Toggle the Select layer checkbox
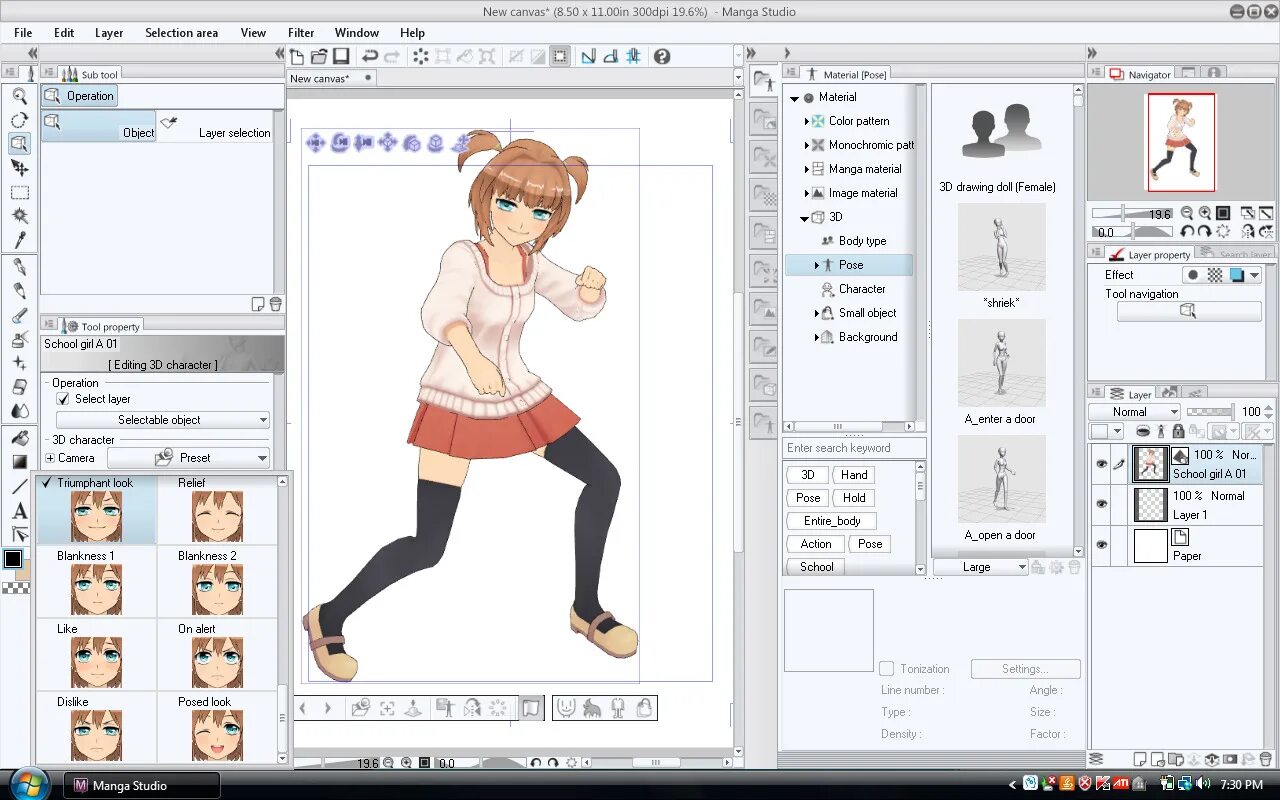 click(64, 399)
